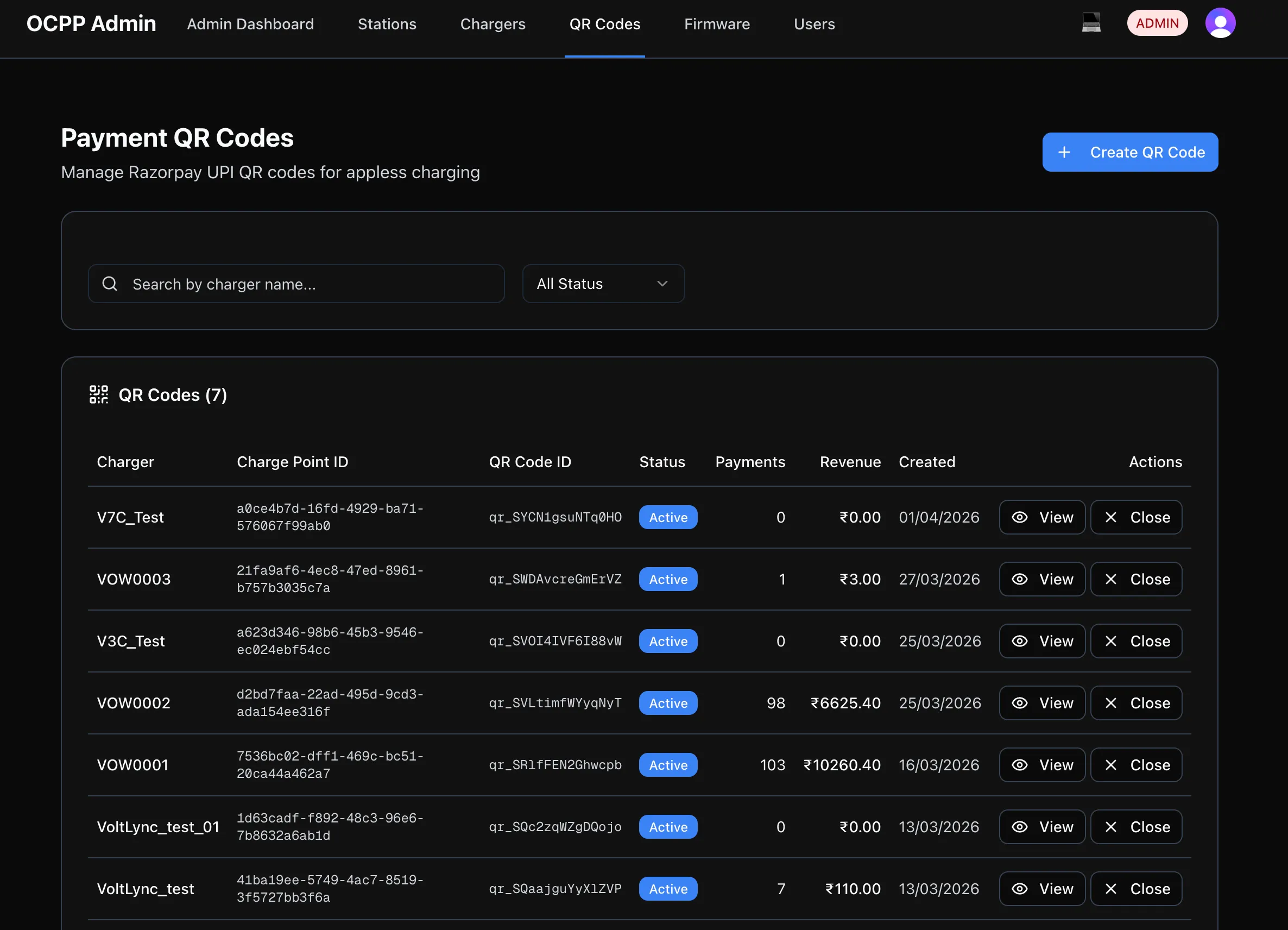Go to the Stations tab
Screen dimensions: 1288x930
tap(387, 24)
